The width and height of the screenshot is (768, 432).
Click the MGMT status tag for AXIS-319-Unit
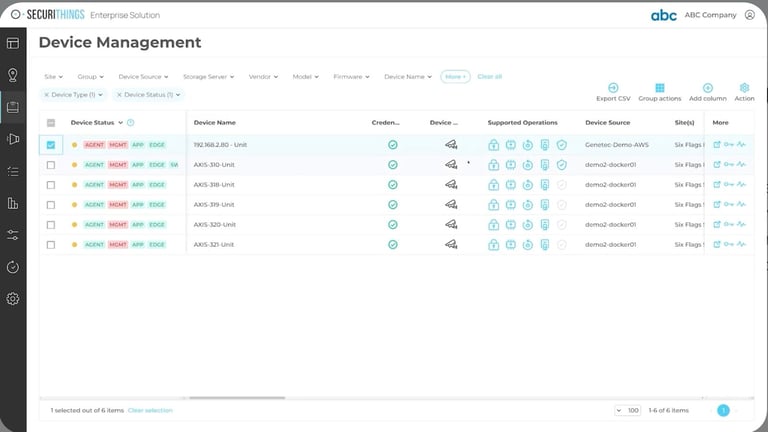tap(118, 204)
